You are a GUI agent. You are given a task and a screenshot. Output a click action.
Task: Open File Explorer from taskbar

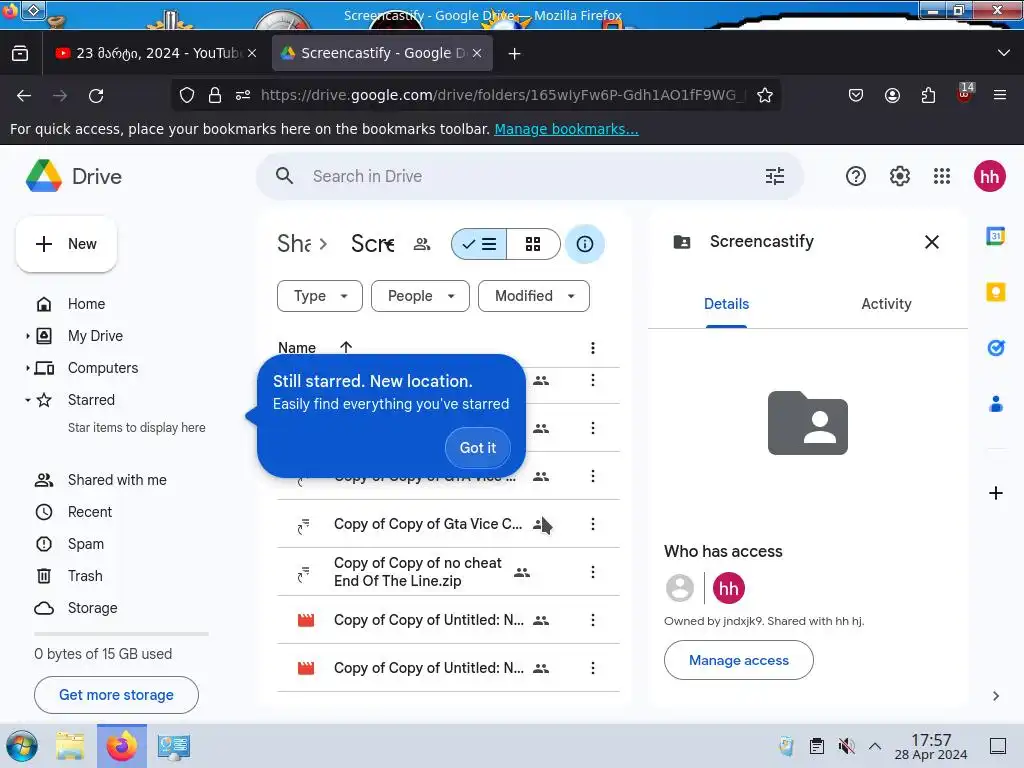point(70,746)
